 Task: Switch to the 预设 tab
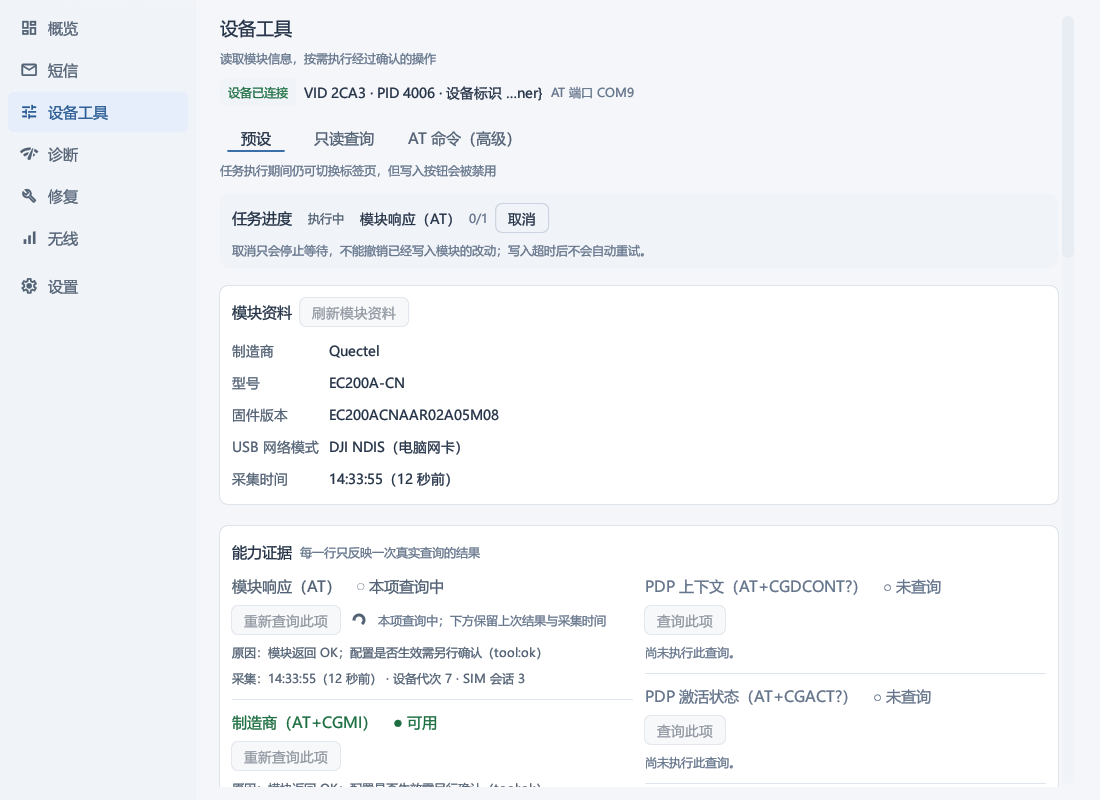pyautogui.click(x=255, y=139)
